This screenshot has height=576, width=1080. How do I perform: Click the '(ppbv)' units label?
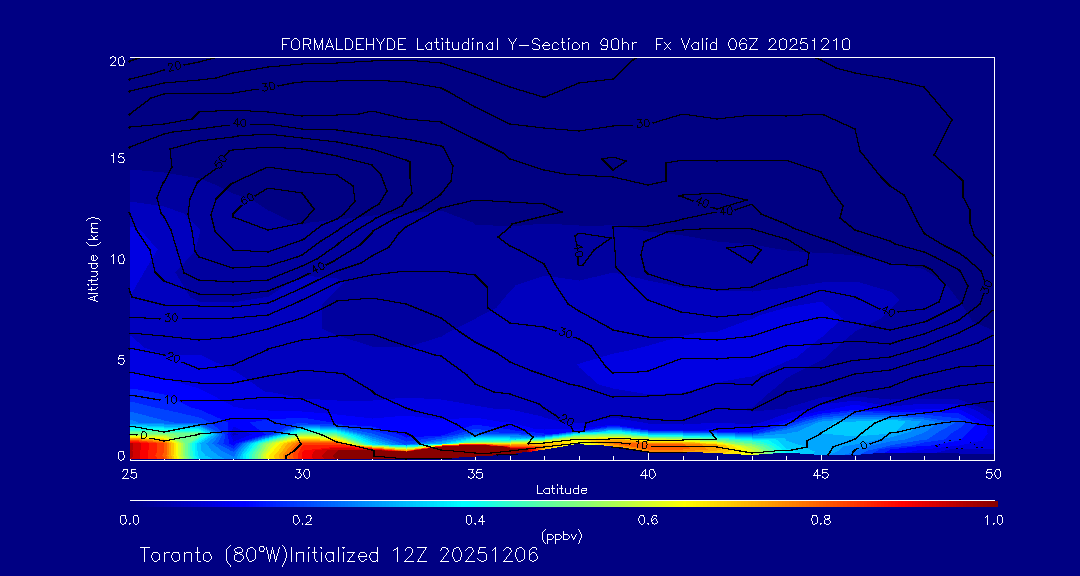click(561, 536)
